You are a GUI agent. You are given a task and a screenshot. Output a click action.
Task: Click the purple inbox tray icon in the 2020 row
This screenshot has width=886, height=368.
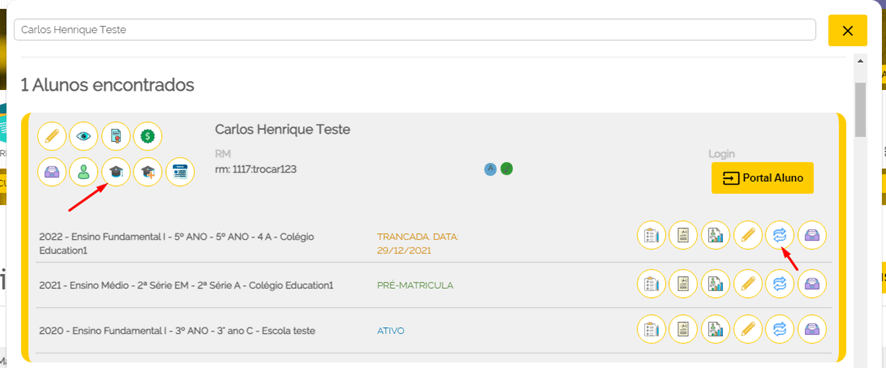(812, 329)
